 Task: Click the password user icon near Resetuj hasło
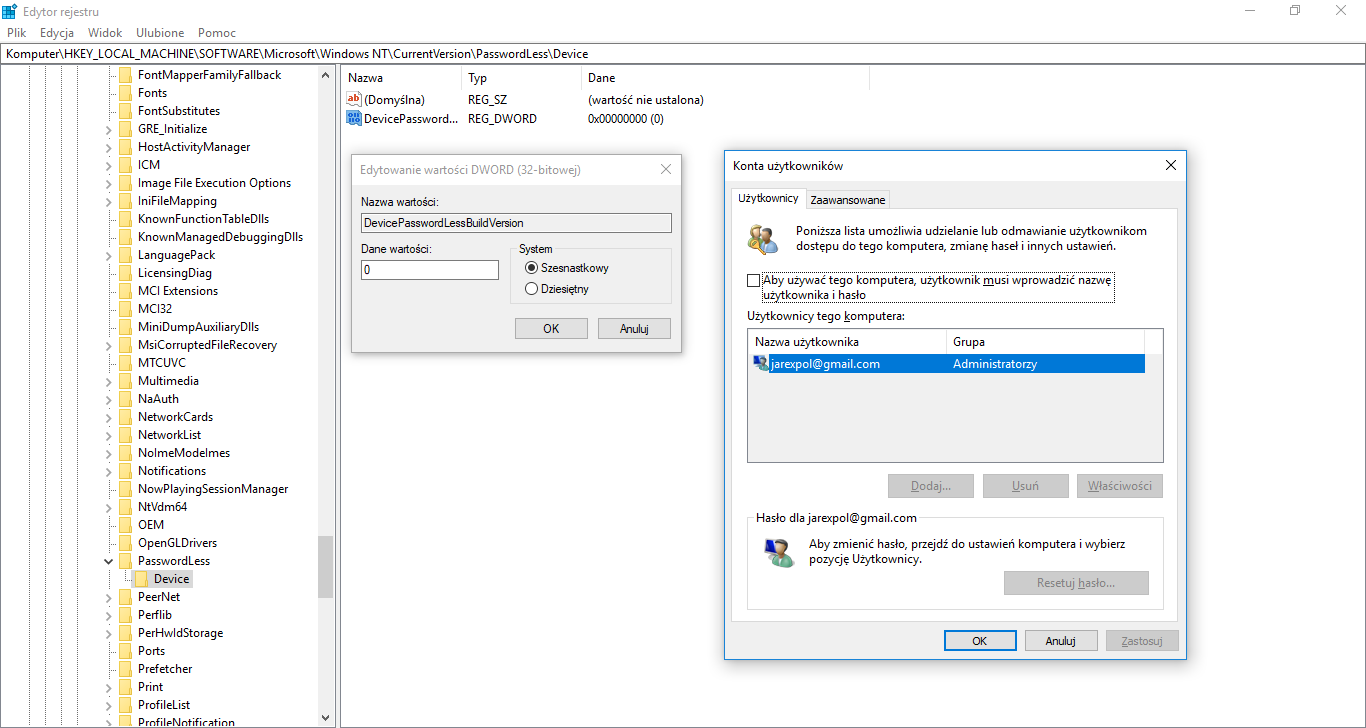[778, 552]
